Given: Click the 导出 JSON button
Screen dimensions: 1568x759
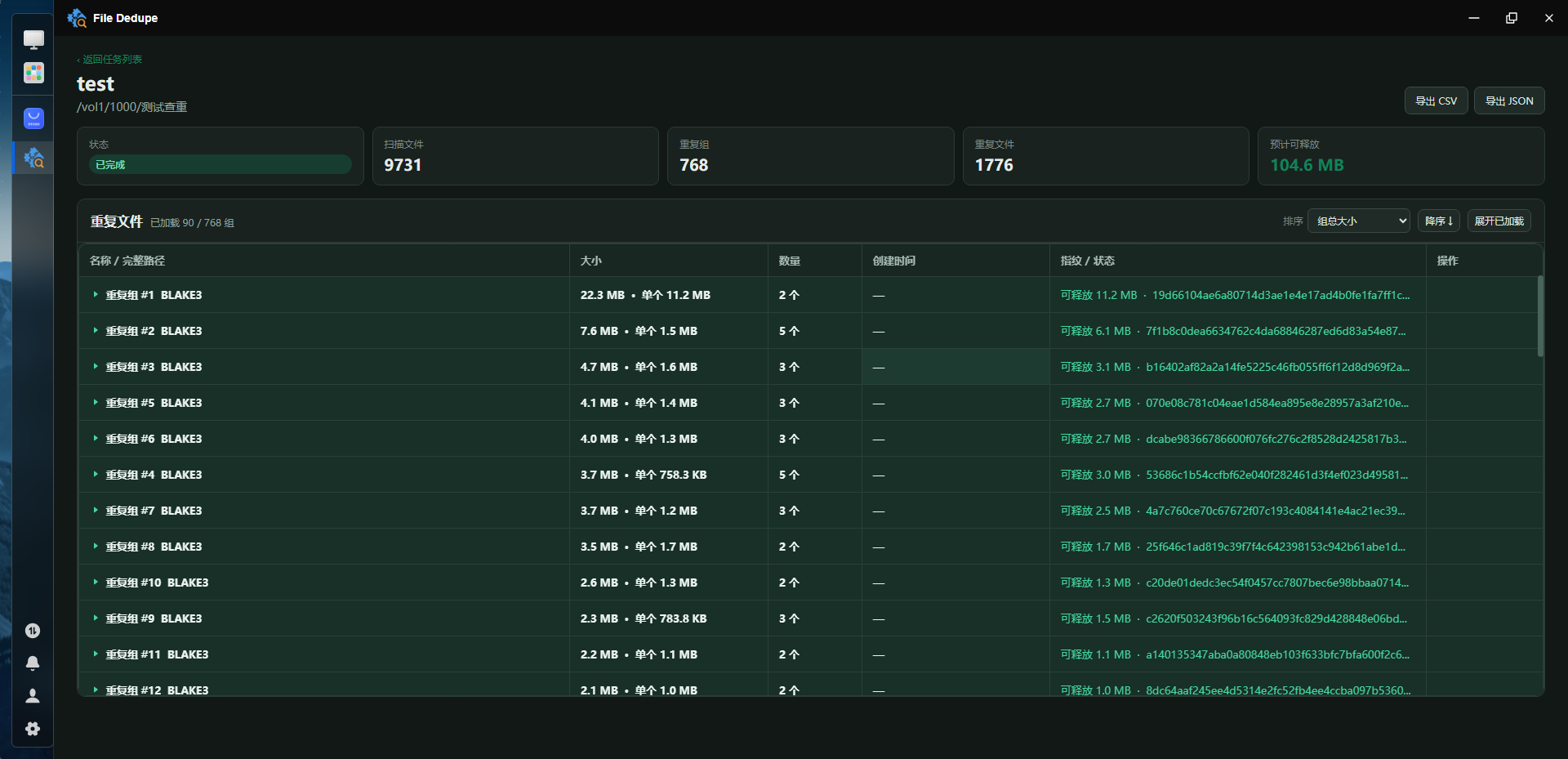Looking at the screenshot, I should coord(1509,100).
